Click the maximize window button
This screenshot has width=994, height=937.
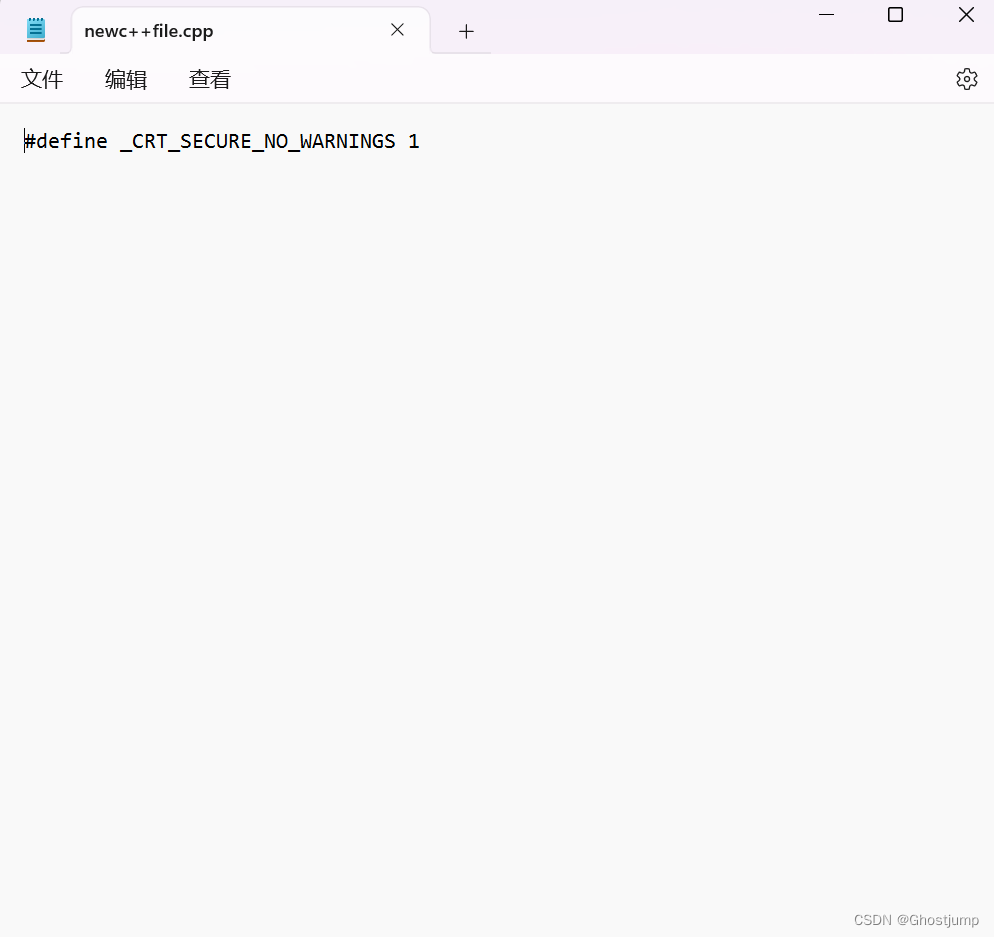(x=894, y=15)
